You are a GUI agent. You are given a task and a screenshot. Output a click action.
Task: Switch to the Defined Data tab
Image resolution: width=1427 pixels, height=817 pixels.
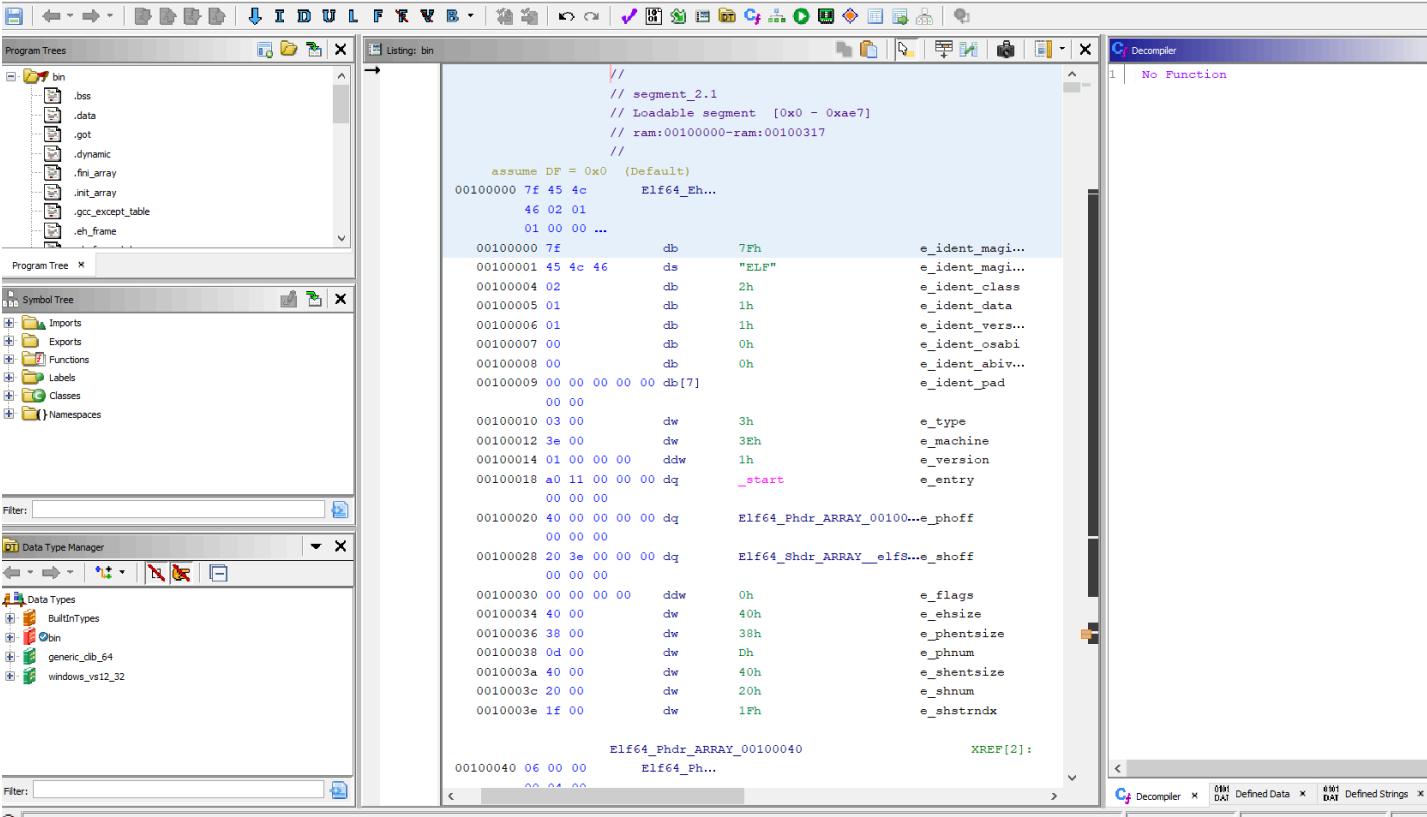point(1261,794)
